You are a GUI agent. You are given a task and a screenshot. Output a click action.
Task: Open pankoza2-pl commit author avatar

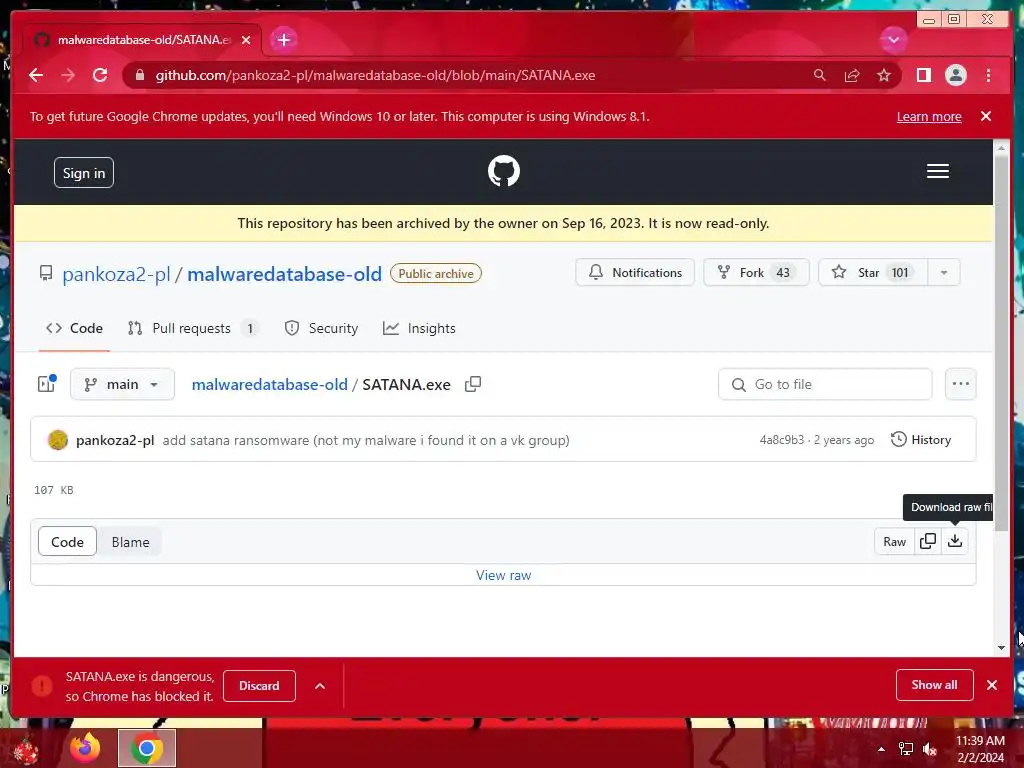click(x=57, y=440)
